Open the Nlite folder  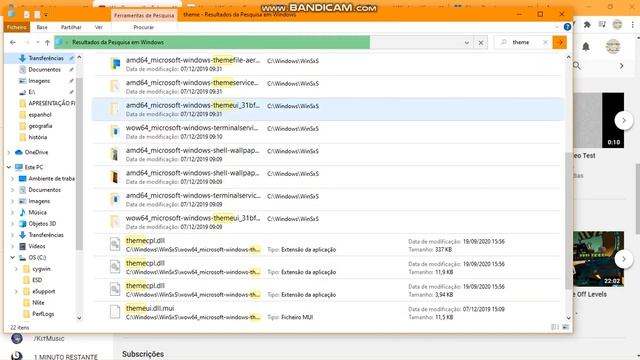(x=38, y=302)
